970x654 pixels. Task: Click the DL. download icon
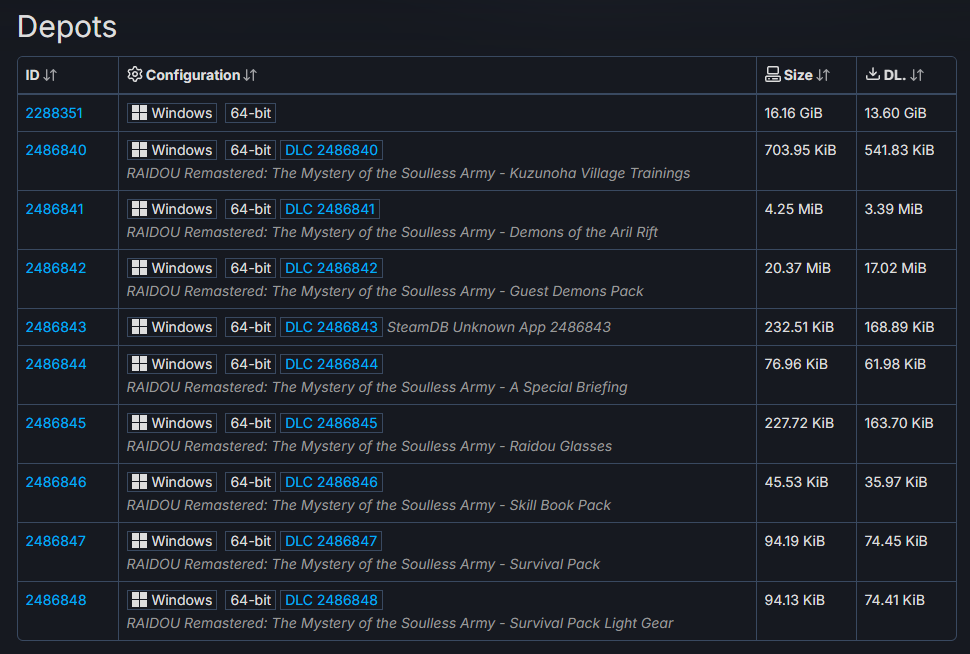point(872,75)
